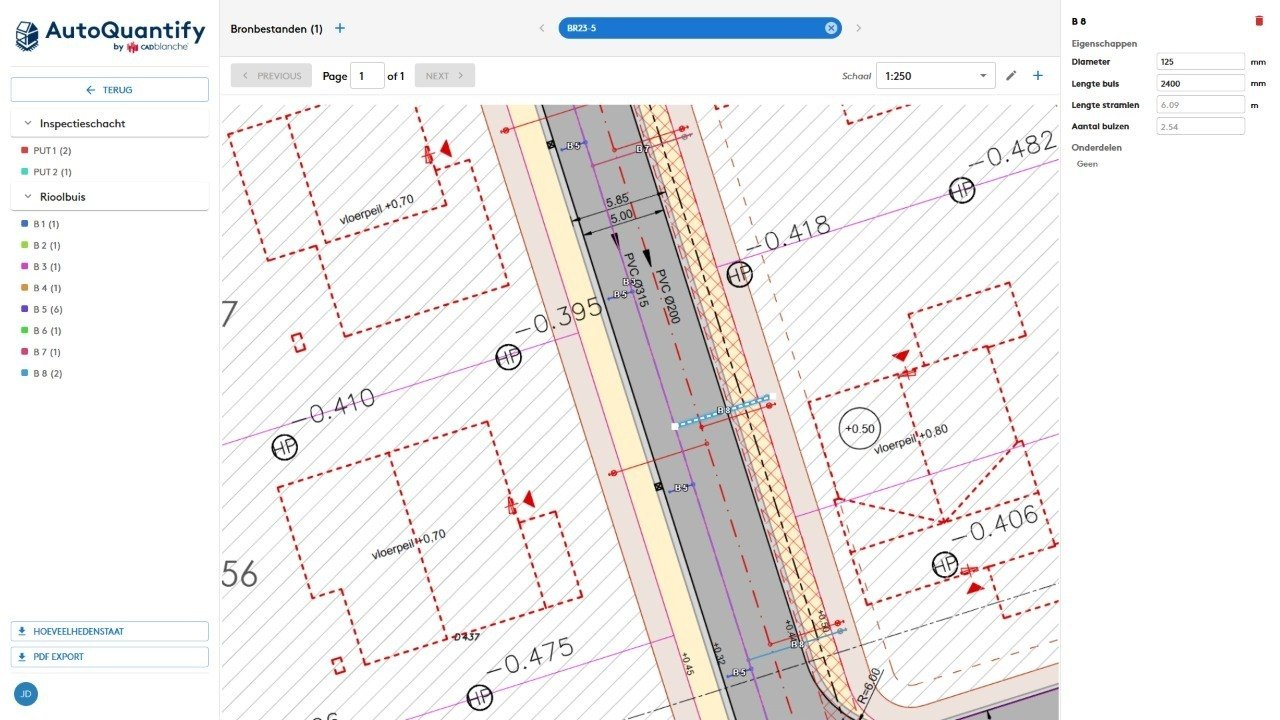Click the +0.50 circle marker on drawing
Viewport: 1280px width, 720px height.
[x=860, y=428]
